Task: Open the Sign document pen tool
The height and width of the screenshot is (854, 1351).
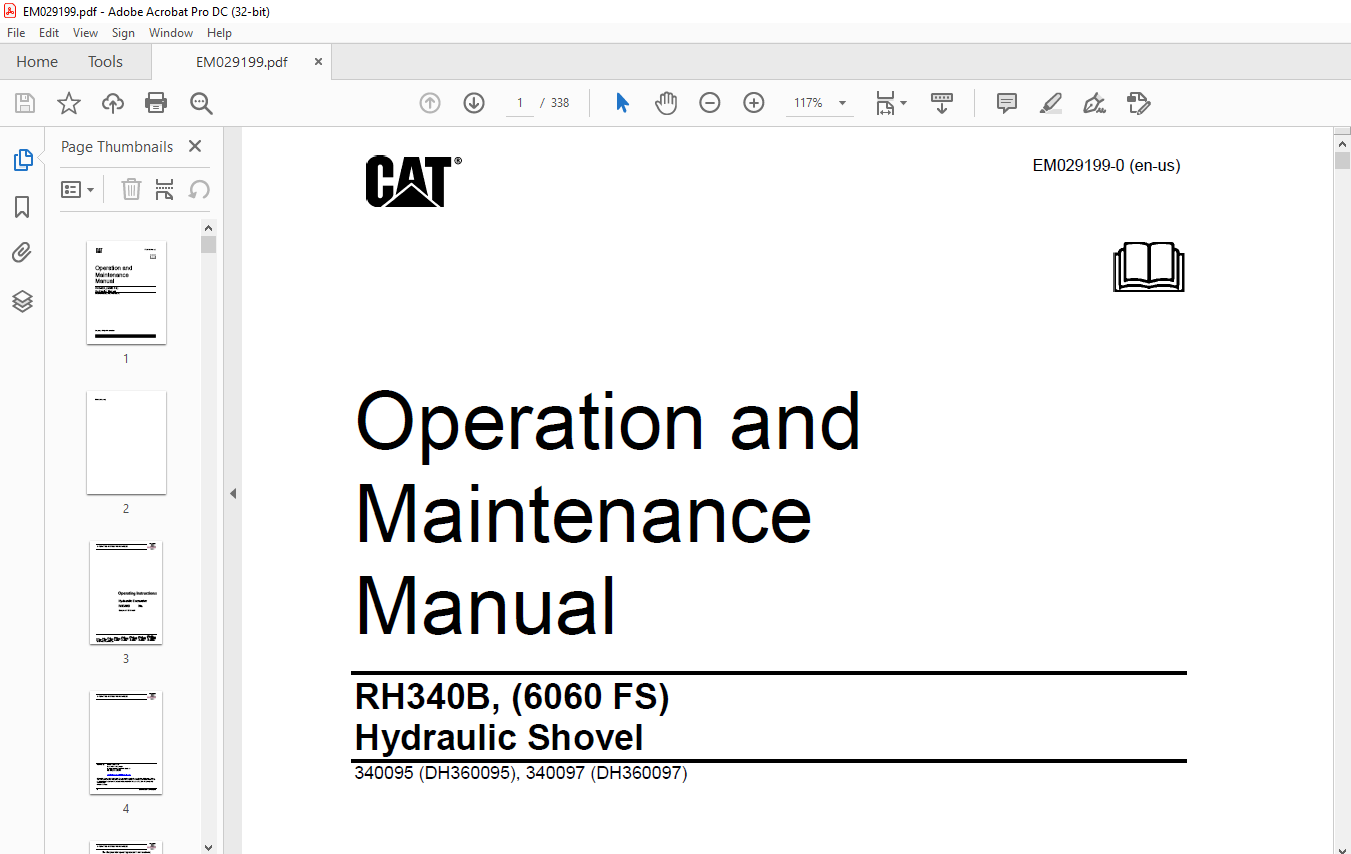Action: pos(1094,103)
